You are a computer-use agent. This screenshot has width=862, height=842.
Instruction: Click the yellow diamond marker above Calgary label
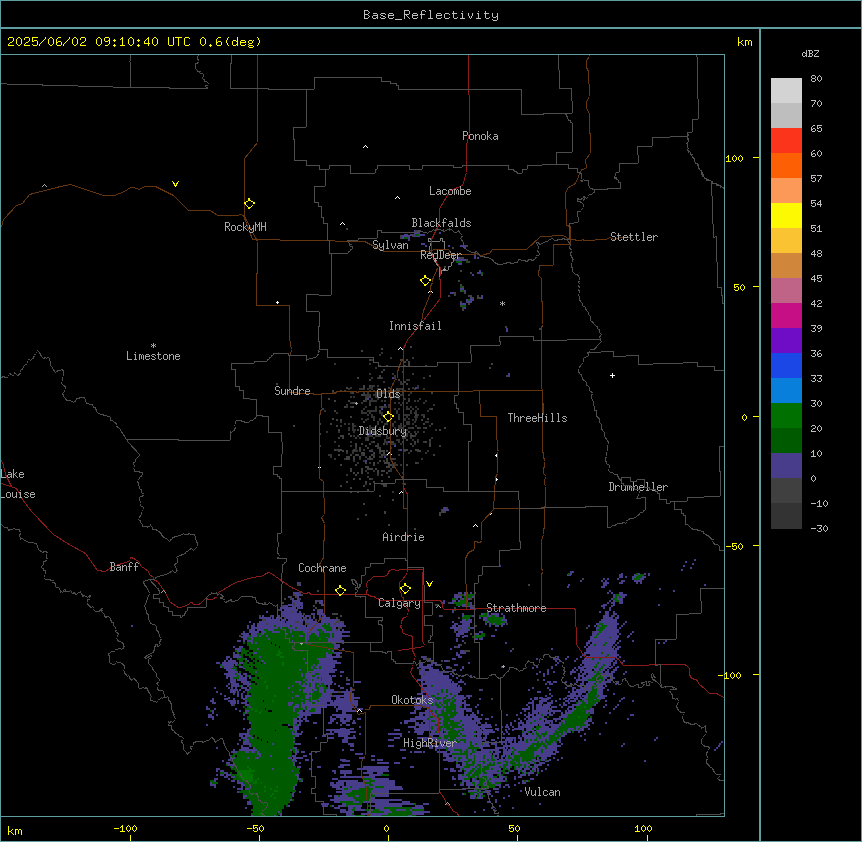[x=405, y=589]
